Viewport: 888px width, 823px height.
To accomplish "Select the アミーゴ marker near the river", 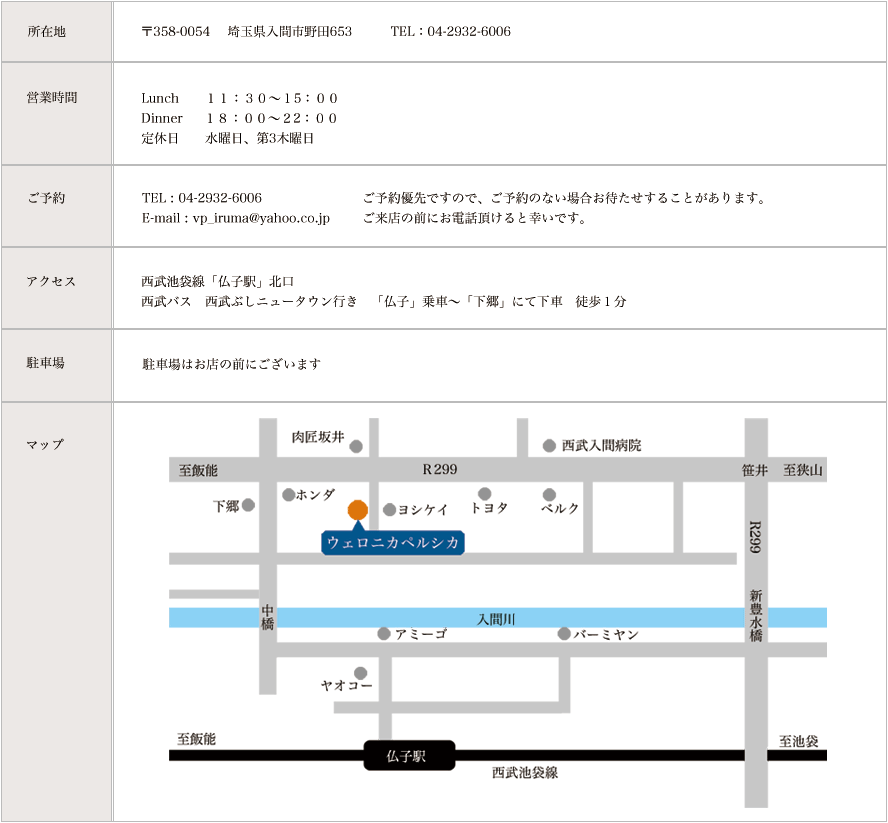I will coord(383,632).
